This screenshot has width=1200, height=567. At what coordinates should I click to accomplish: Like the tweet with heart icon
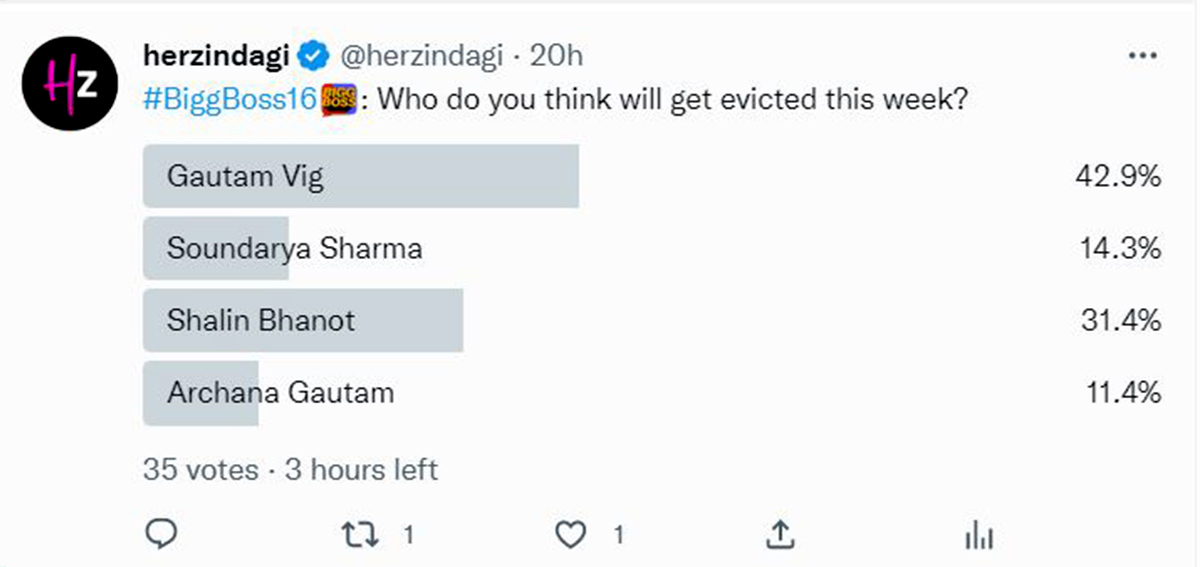(x=570, y=536)
